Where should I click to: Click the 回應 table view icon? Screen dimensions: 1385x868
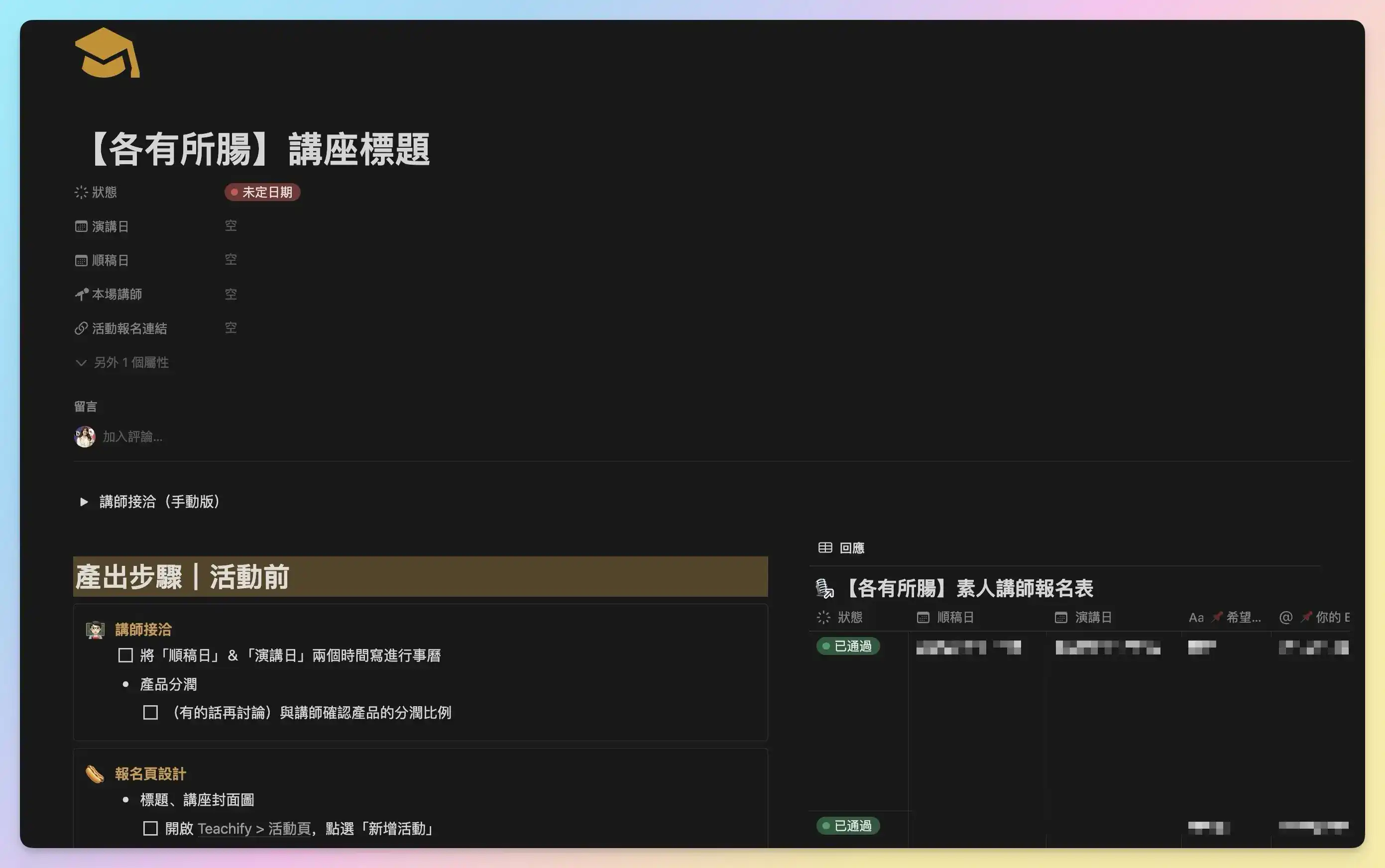tap(824, 547)
